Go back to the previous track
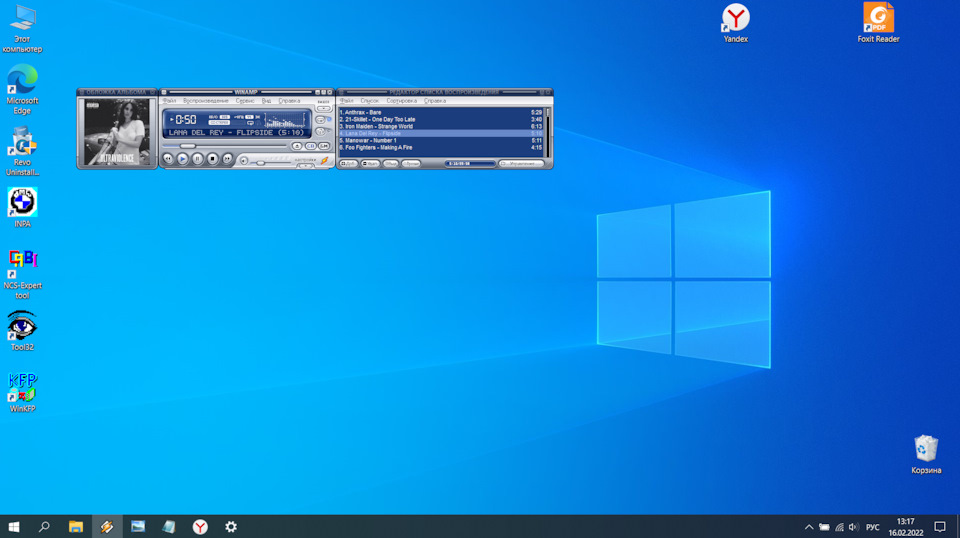 [x=168, y=159]
